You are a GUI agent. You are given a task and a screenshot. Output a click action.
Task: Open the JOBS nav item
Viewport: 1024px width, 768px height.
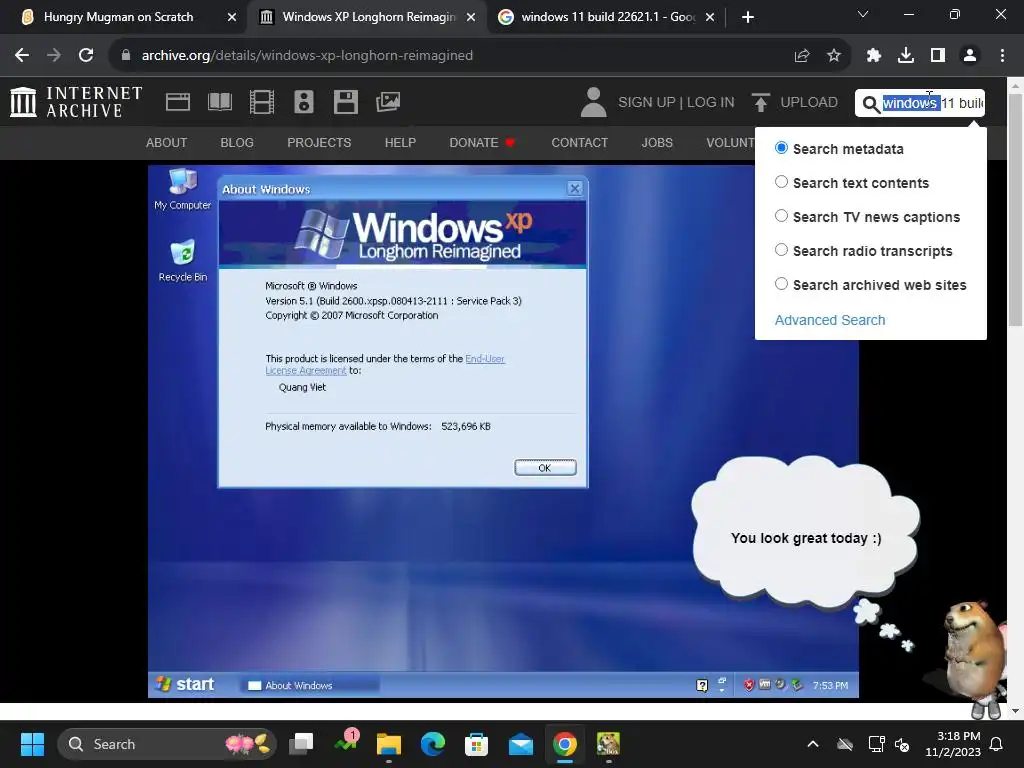pos(657,142)
